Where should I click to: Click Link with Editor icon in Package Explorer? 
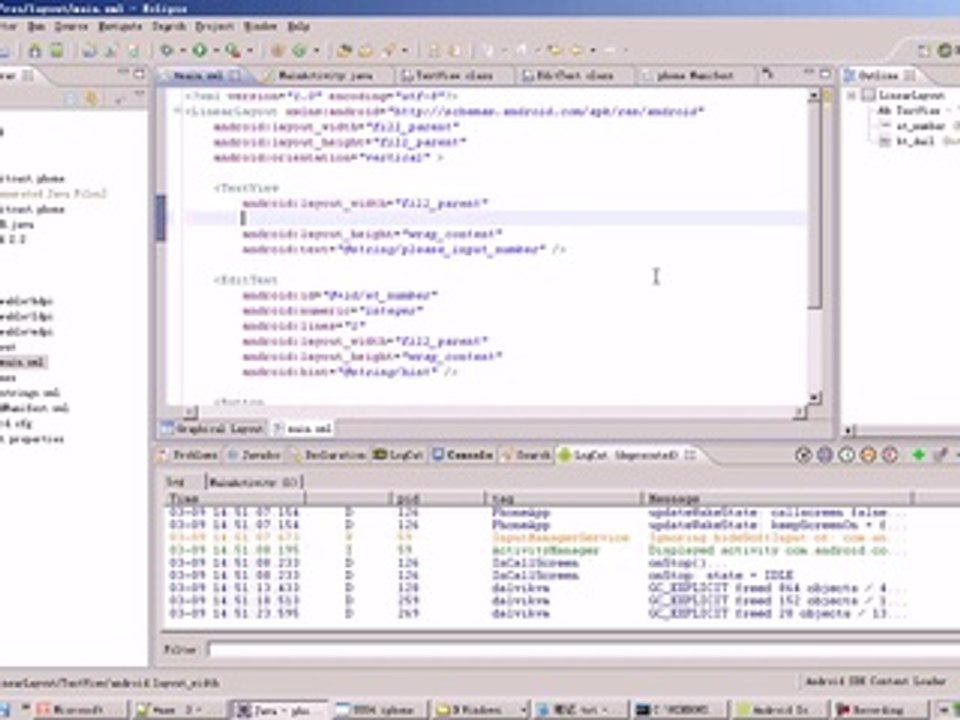click(x=92, y=97)
